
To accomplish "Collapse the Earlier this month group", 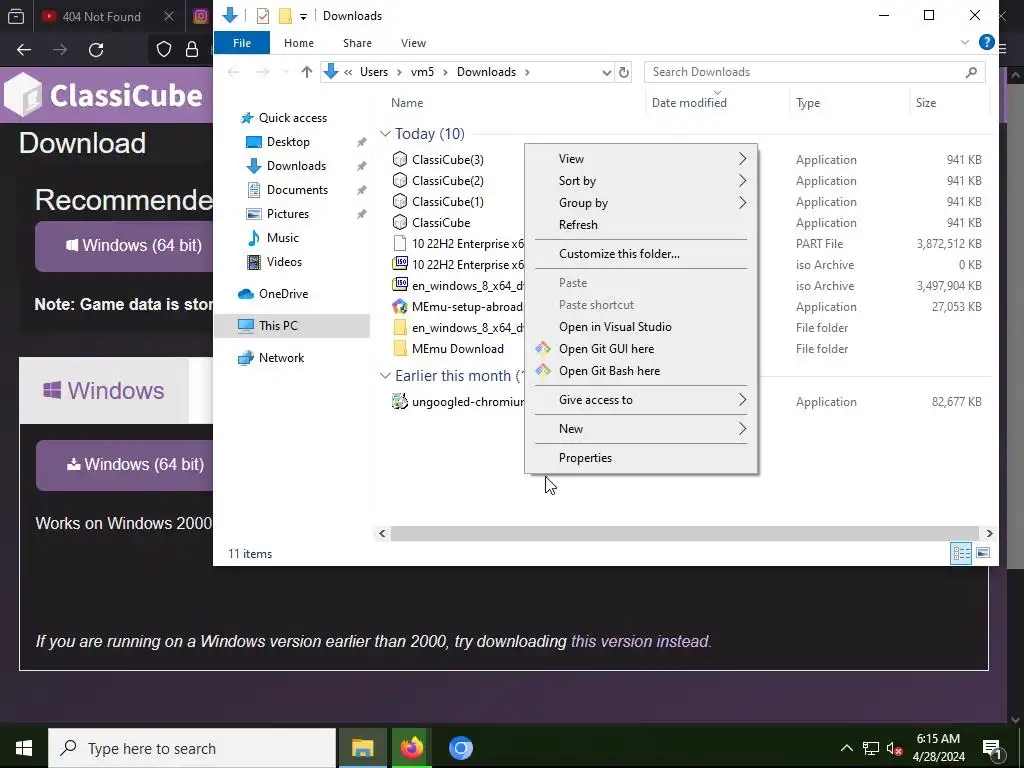I will coord(385,376).
